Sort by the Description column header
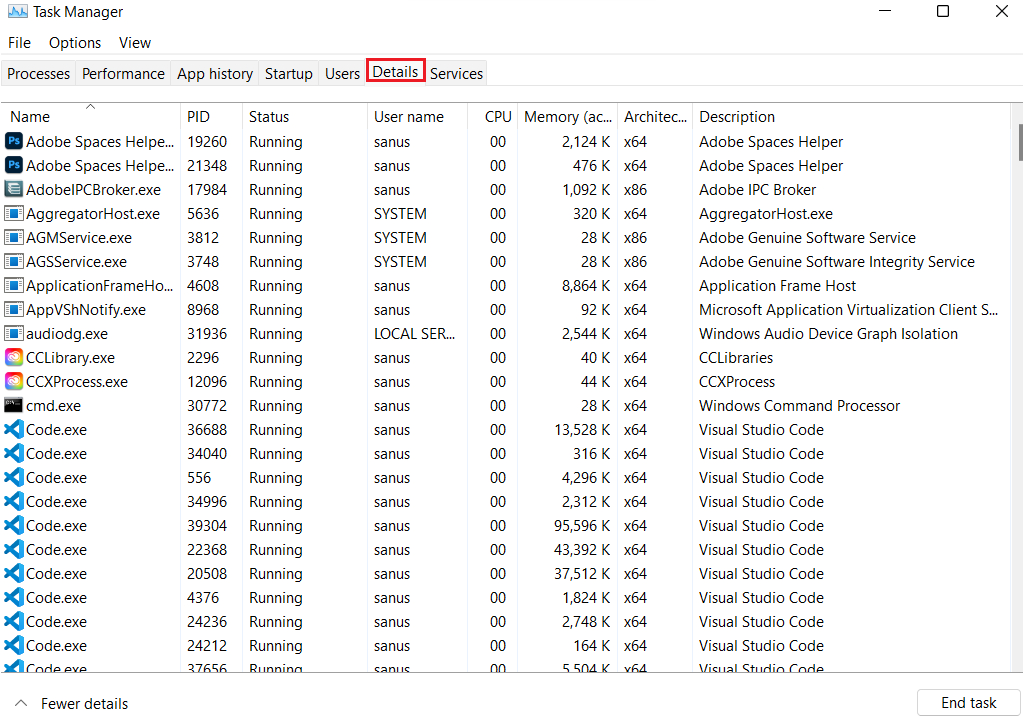The height and width of the screenshot is (723, 1025). click(851, 116)
